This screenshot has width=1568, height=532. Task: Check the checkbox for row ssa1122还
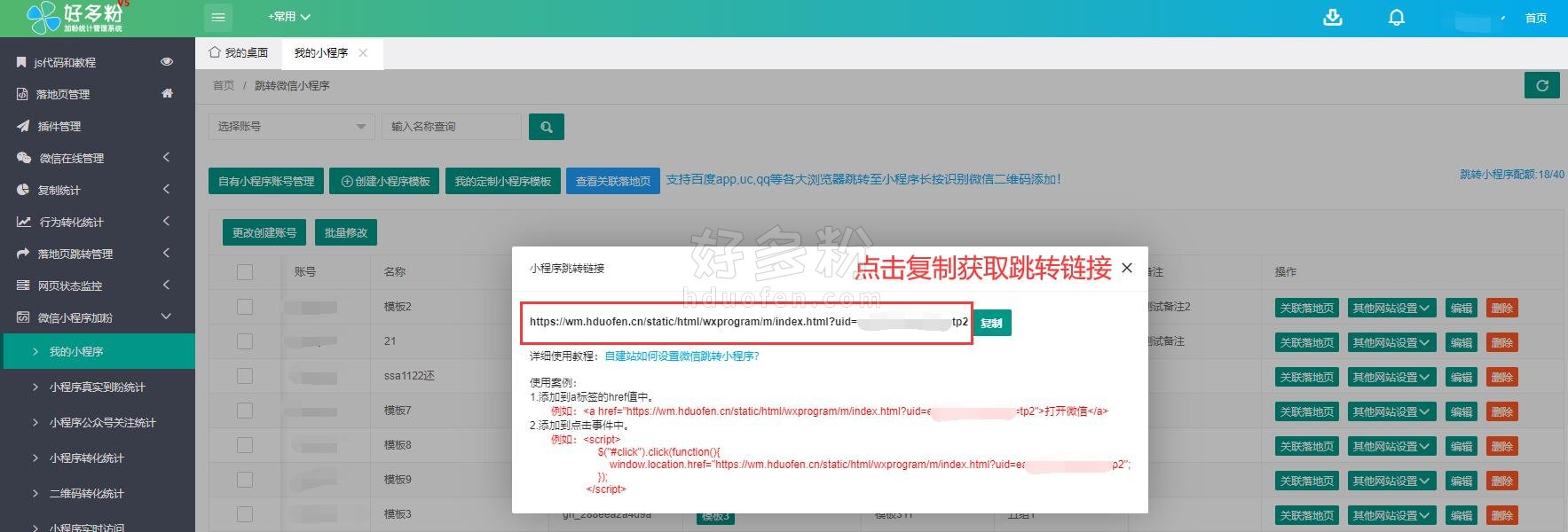coord(245,376)
